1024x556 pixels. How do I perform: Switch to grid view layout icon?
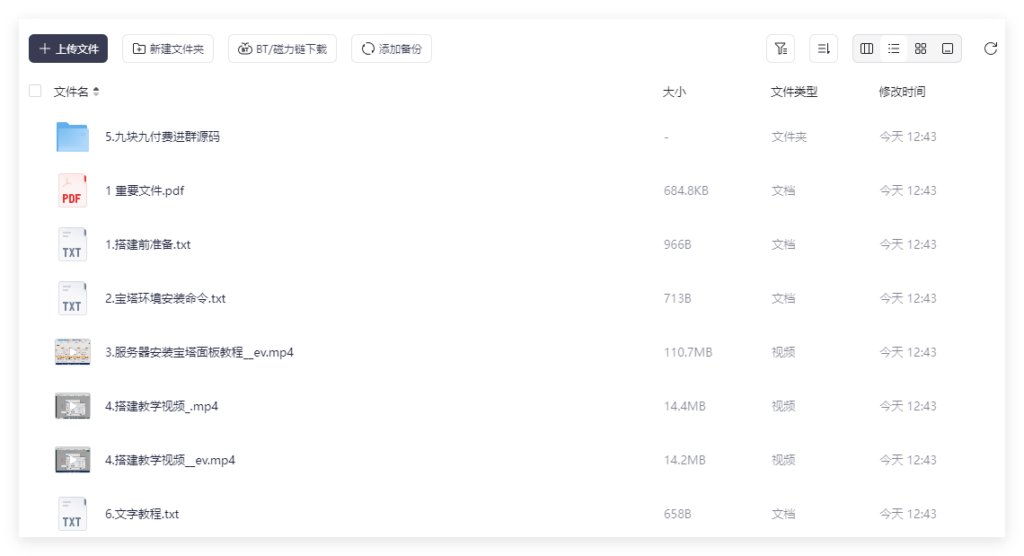tap(920, 49)
